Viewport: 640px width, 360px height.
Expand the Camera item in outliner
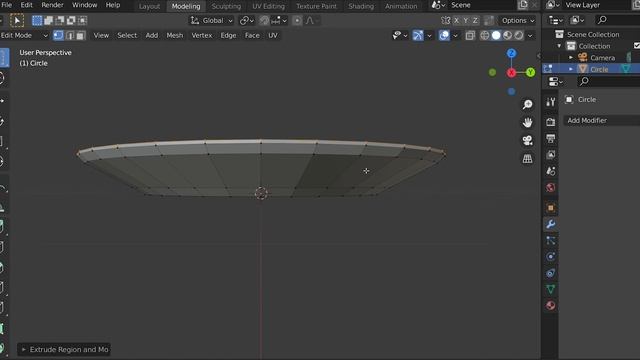pyautogui.click(x=571, y=58)
